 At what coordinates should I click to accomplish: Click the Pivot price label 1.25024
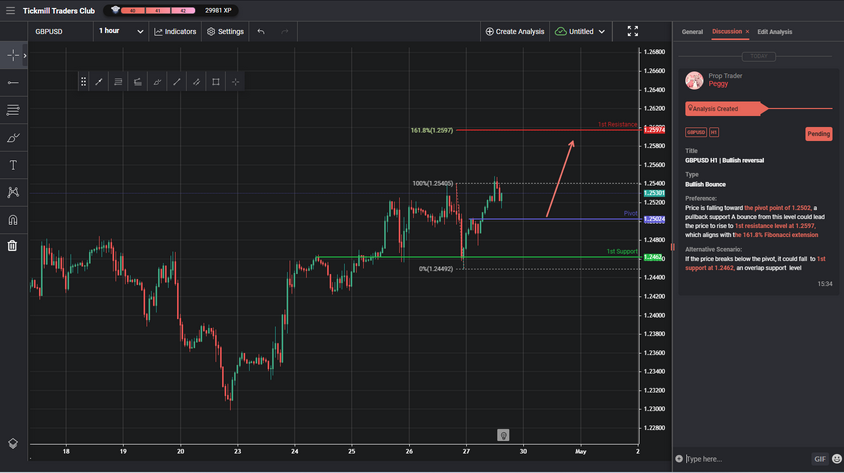(x=654, y=219)
